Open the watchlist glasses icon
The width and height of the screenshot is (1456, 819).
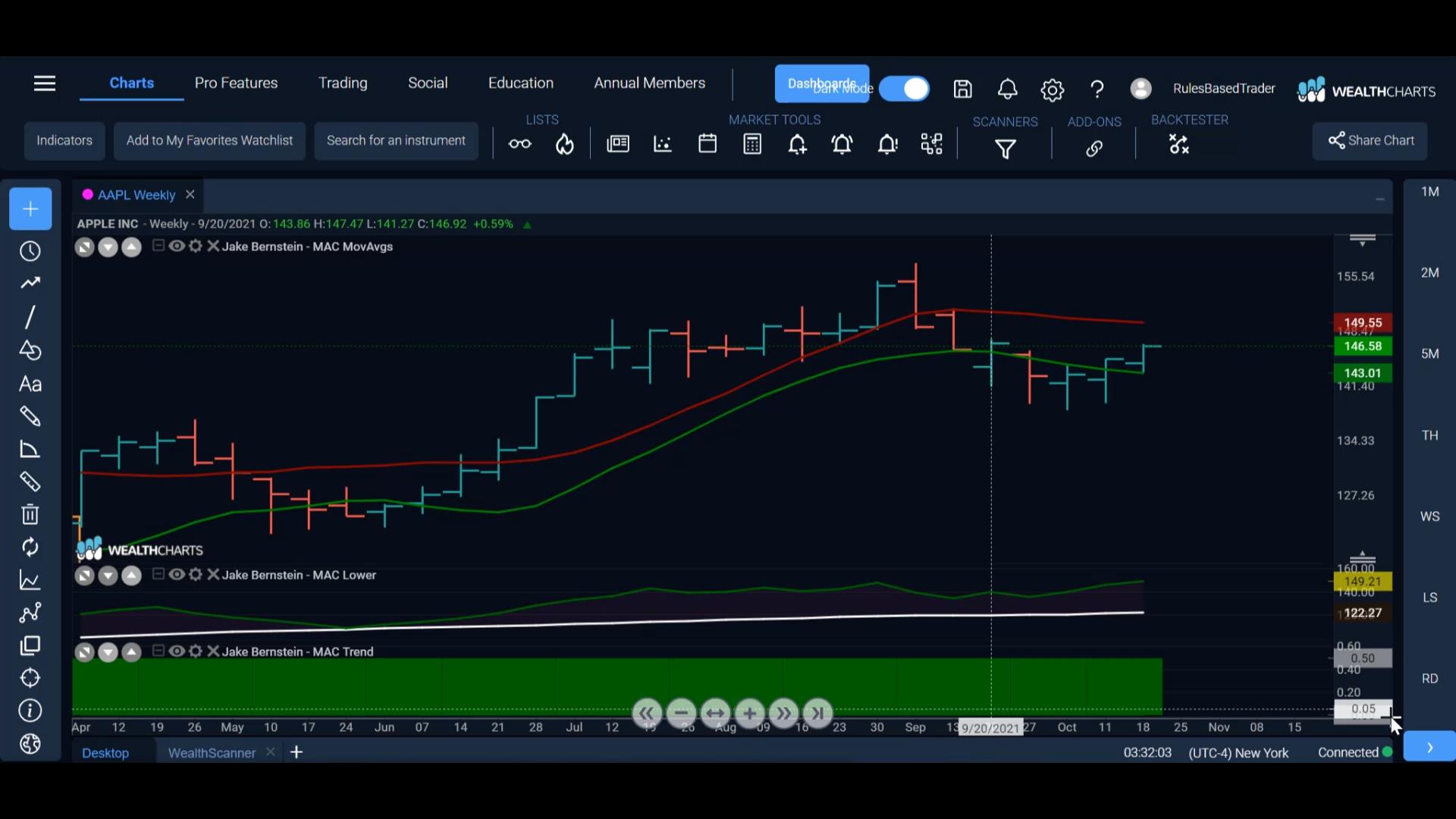click(519, 143)
